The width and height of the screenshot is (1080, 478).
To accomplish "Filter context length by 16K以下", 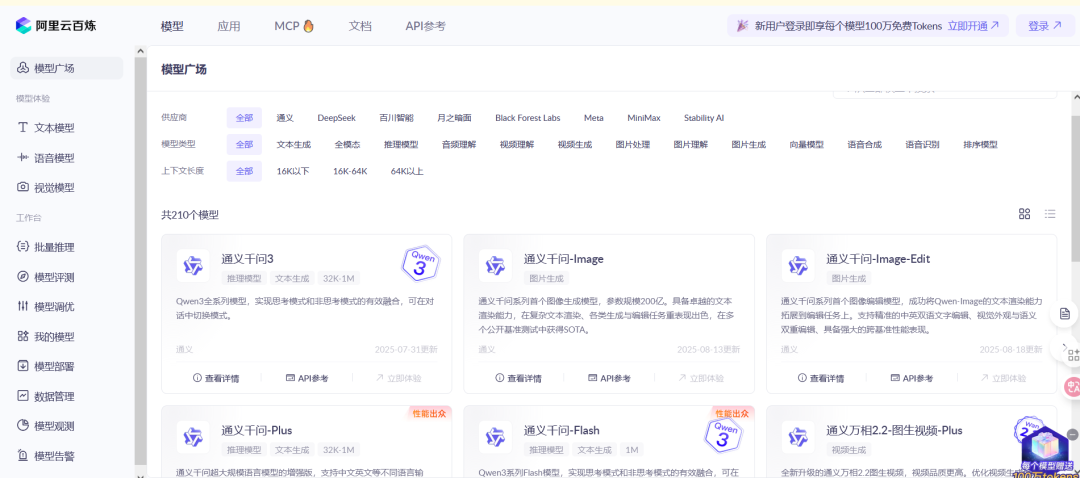I will pyautogui.click(x=293, y=171).
